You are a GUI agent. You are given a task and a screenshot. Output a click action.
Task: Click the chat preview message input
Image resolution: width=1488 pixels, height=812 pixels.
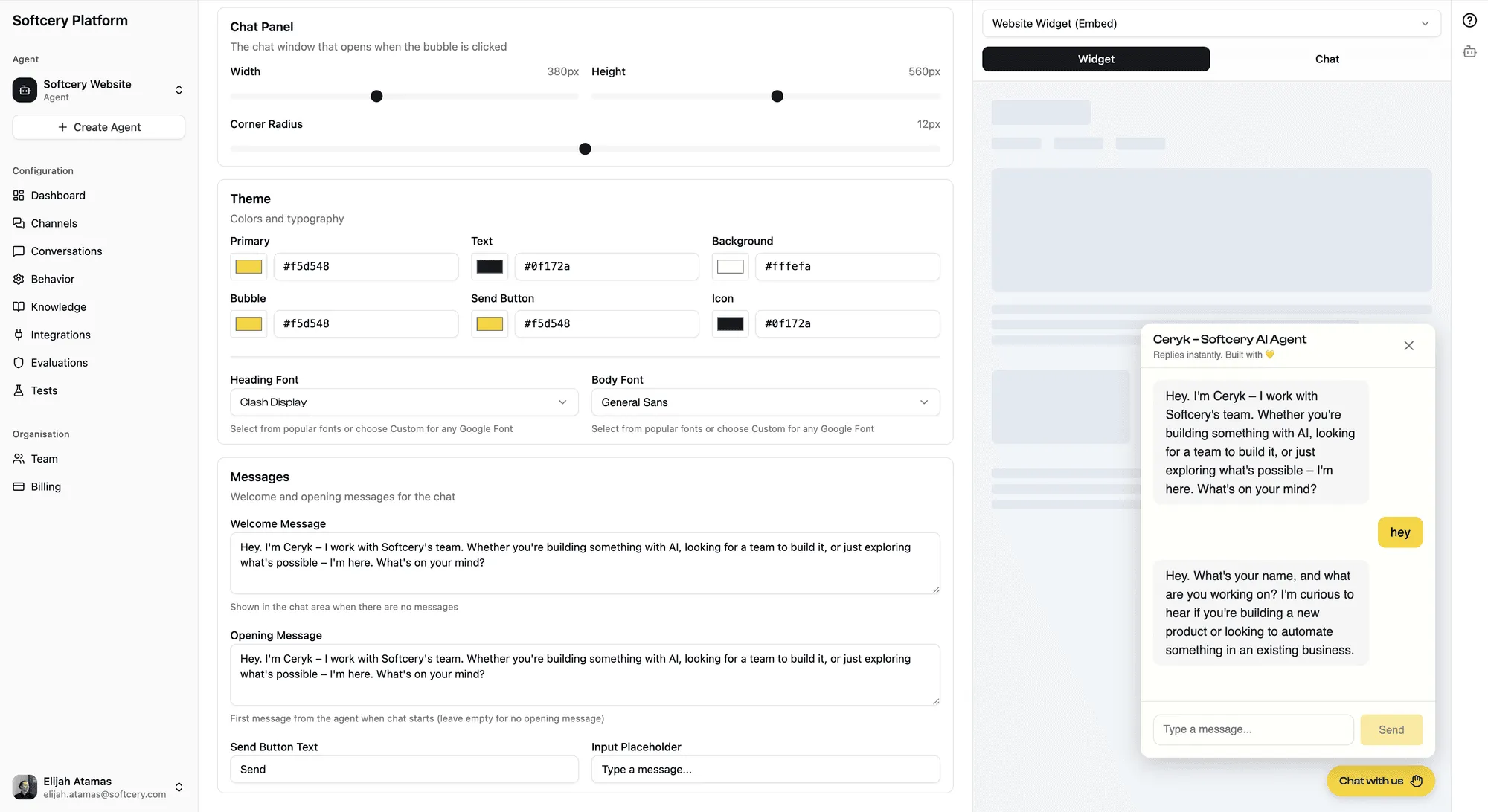[x=1253, y=729]
